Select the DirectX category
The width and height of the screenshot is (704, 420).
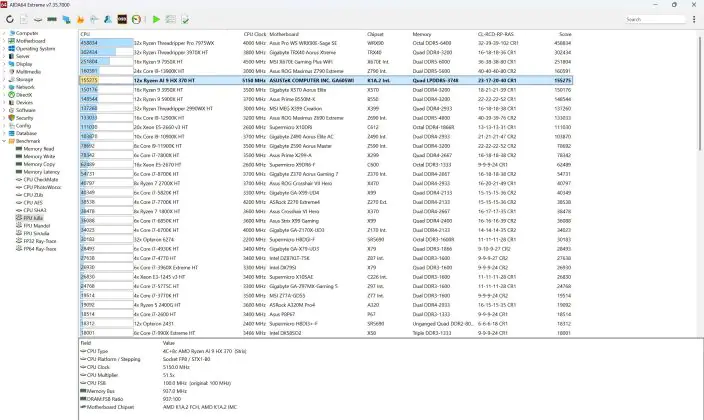click(24, 95)
